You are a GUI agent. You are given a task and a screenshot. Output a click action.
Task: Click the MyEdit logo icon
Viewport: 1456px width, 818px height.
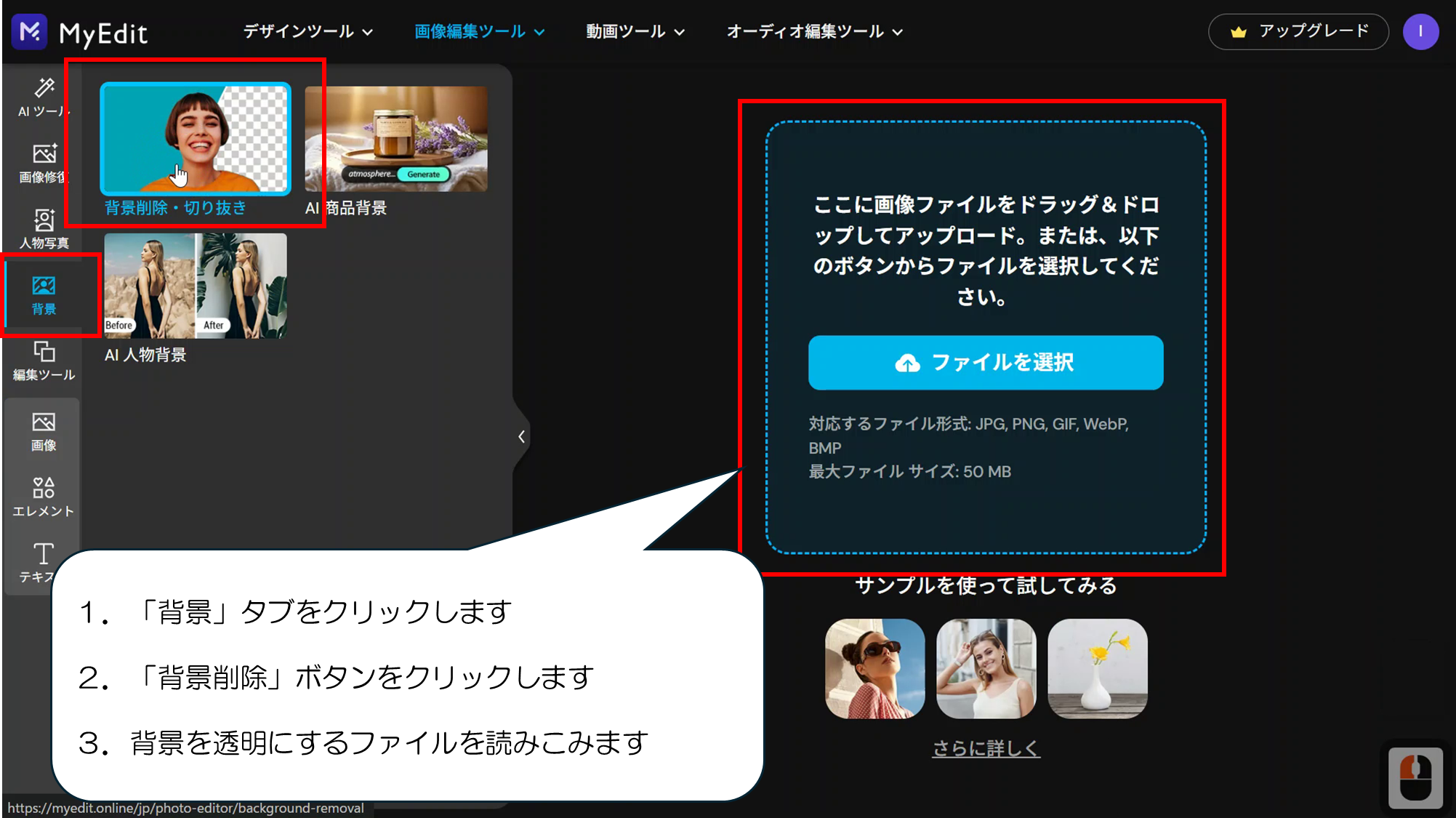pos(29,32)
